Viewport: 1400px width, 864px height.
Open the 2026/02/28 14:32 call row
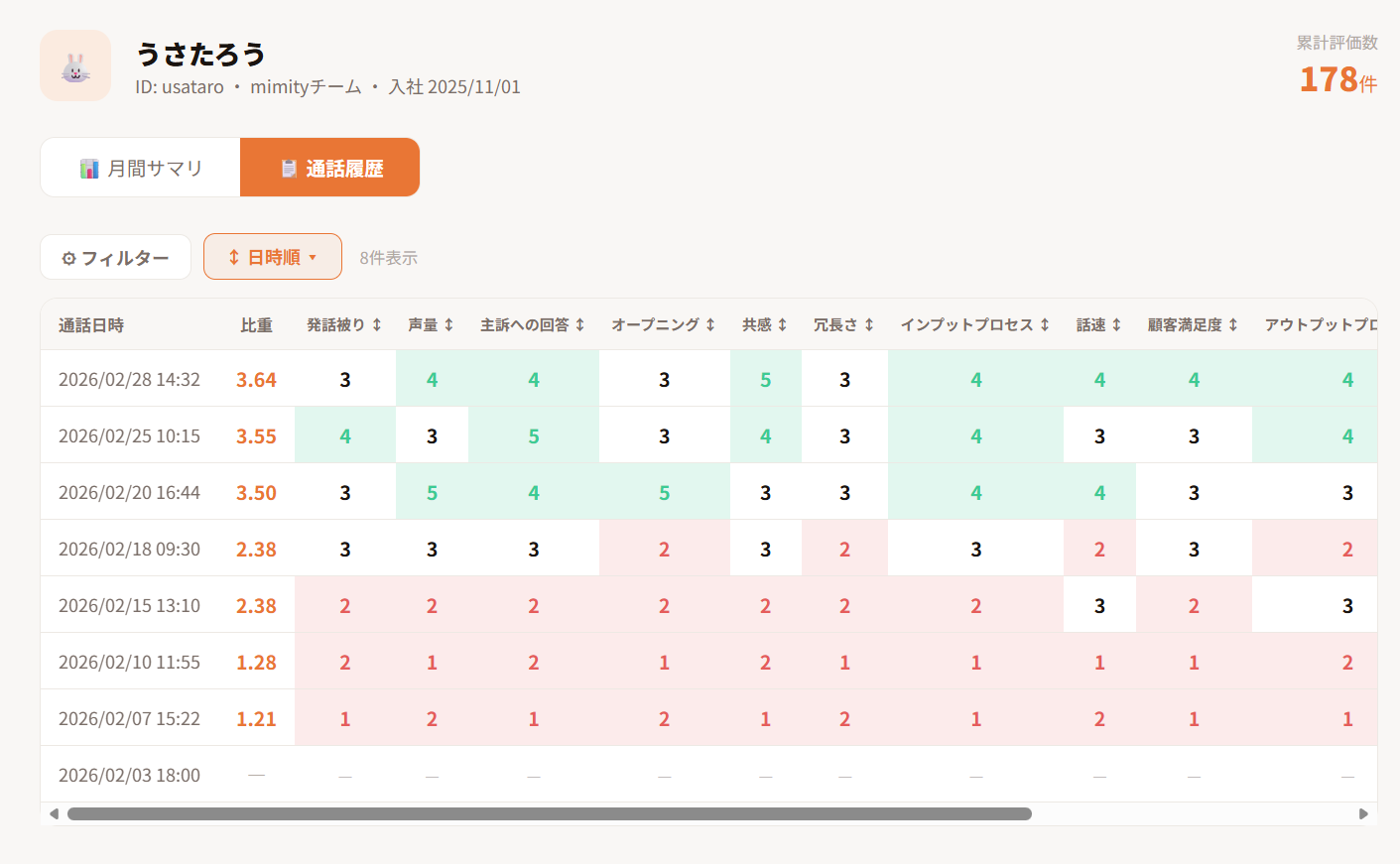[x=129, y=379]
